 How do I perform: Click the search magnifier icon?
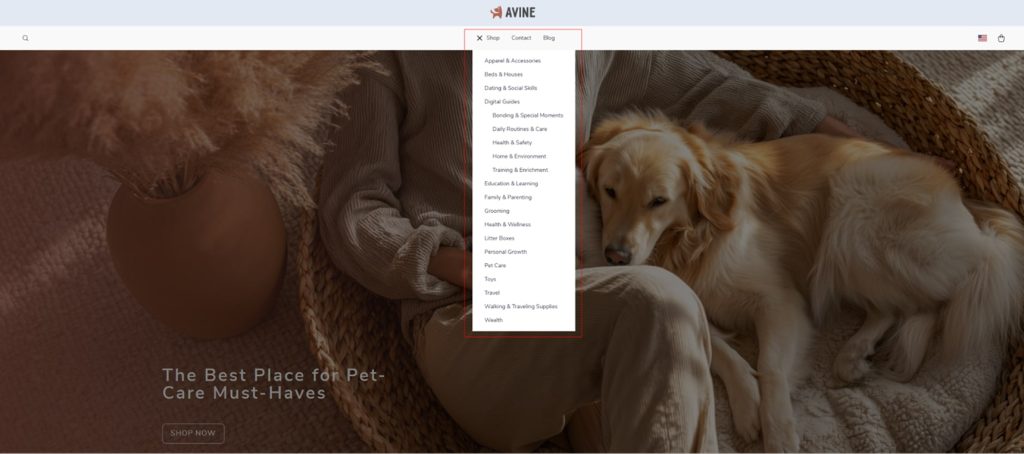tap(26, 38)
